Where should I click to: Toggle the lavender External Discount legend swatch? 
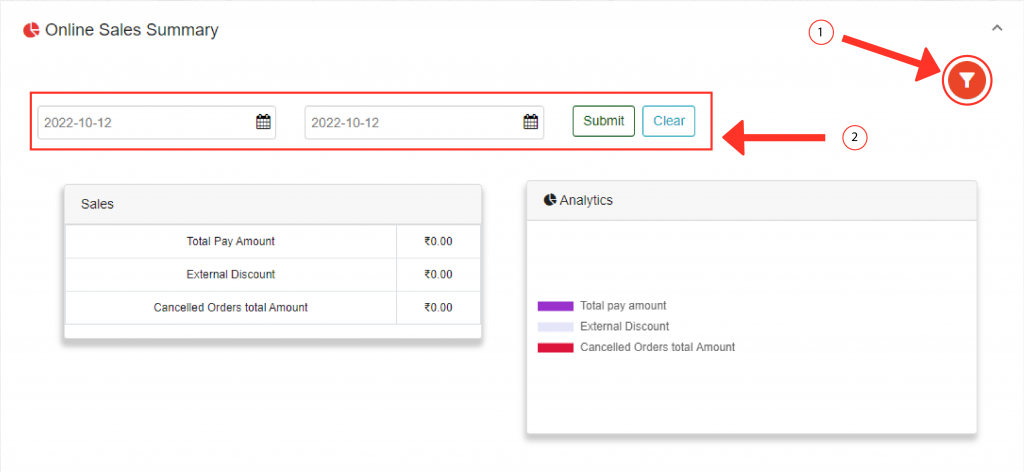[555, 327]
